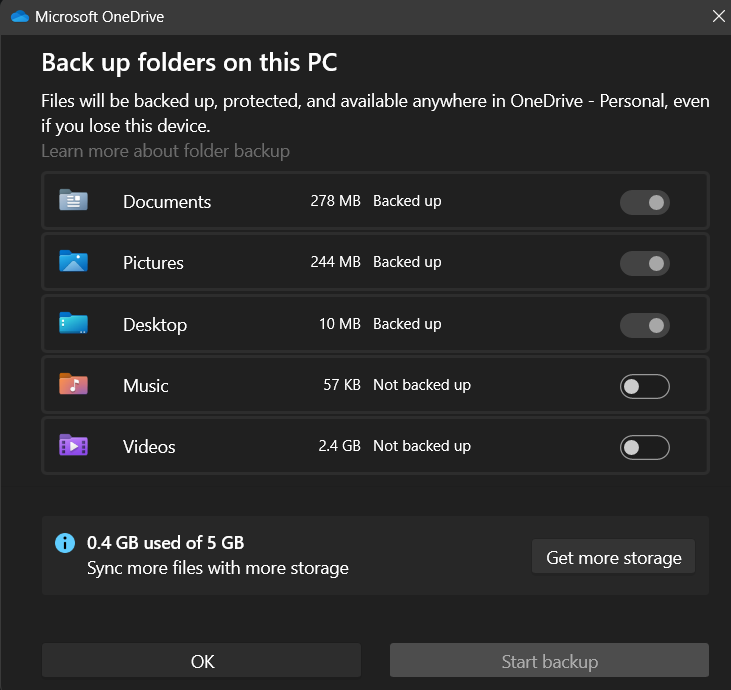731x690 pixels.
Task: Click the Desktop folder icon
Action: [73, 324]
